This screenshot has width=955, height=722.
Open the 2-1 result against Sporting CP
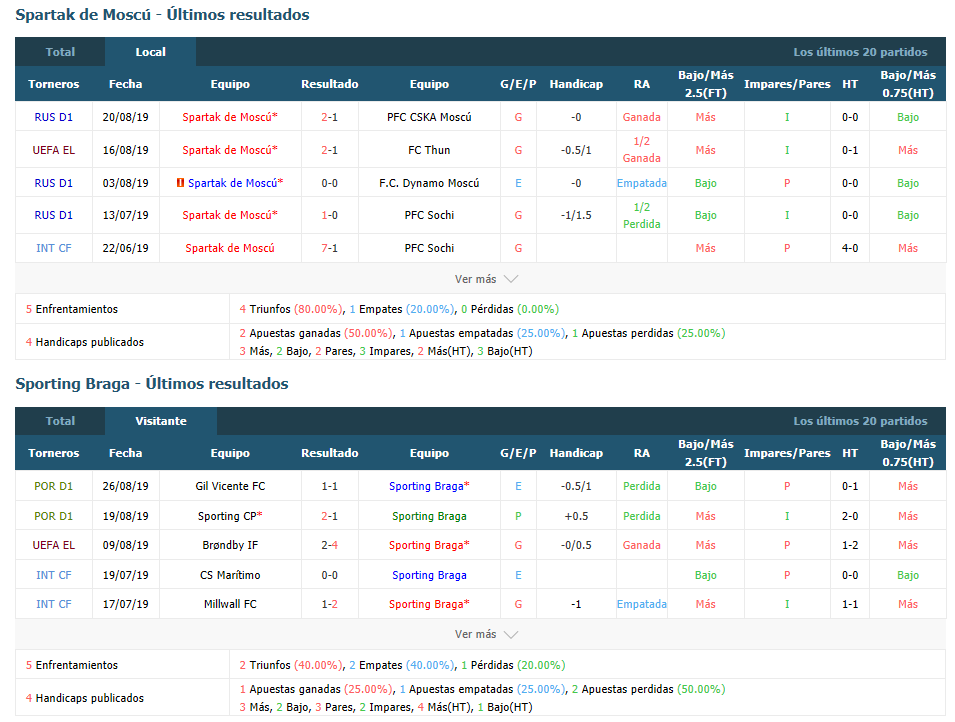click(x=329, y=516)
